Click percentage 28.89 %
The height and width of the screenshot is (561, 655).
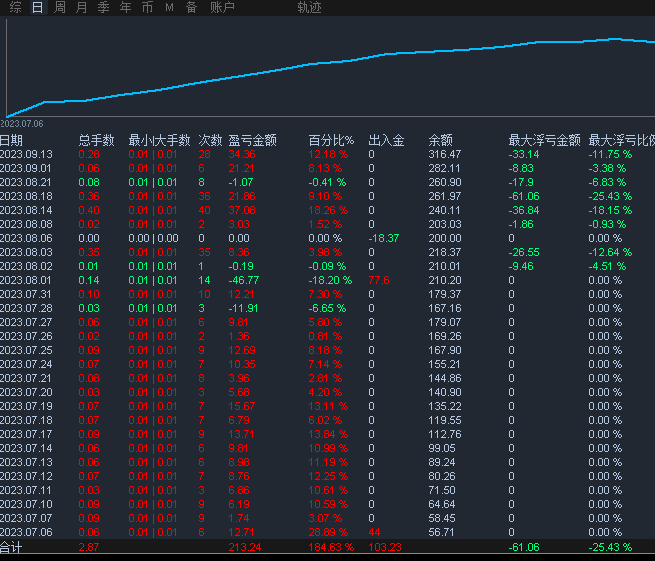(328, 533)
